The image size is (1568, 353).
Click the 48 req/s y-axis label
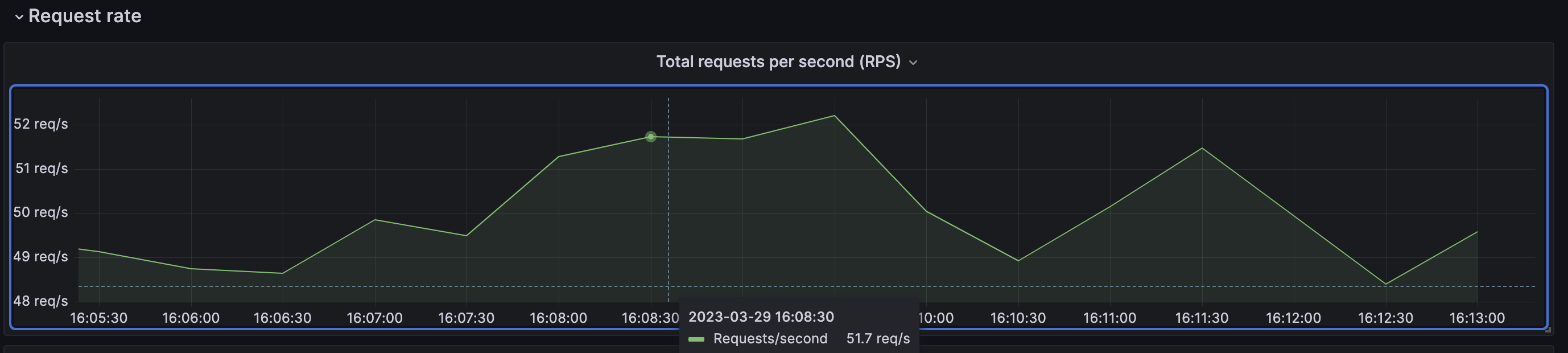(x=41, y=301)
